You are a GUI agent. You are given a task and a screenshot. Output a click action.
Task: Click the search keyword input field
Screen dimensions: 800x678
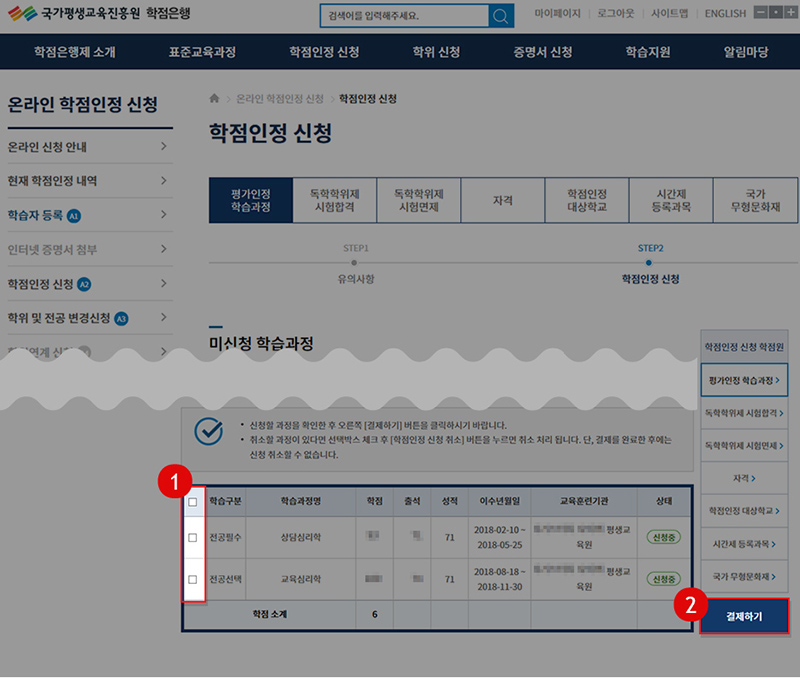pyautogui.click(x=403, y=17)
